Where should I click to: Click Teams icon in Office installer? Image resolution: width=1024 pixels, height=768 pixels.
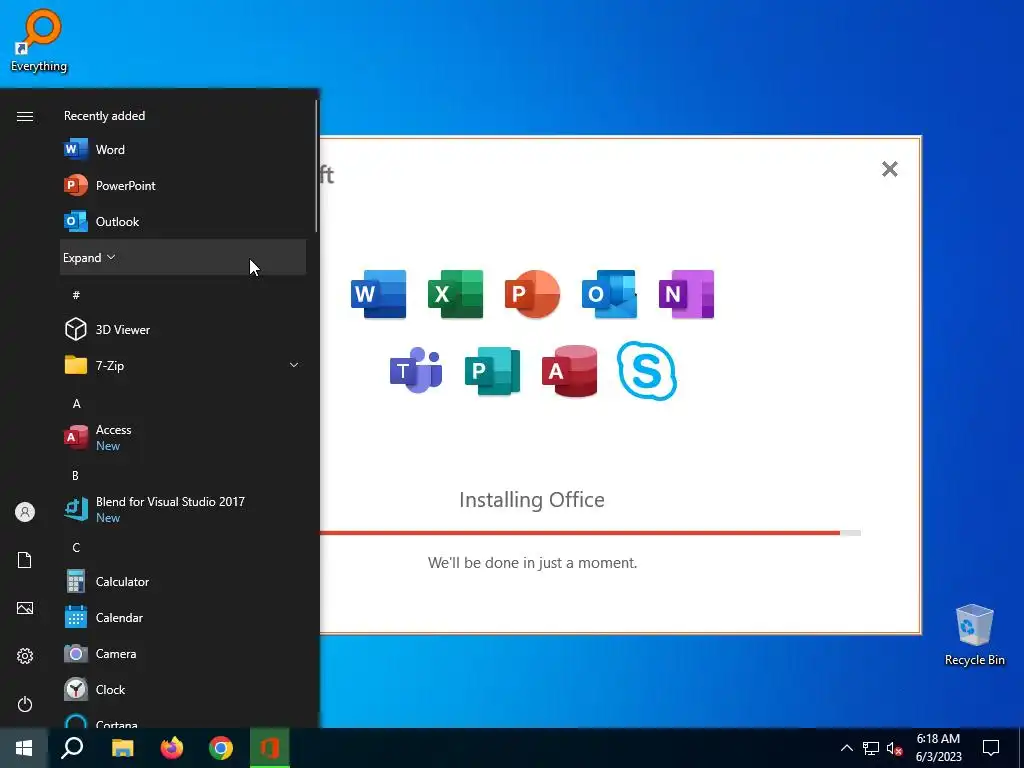(x=416, y=370)
